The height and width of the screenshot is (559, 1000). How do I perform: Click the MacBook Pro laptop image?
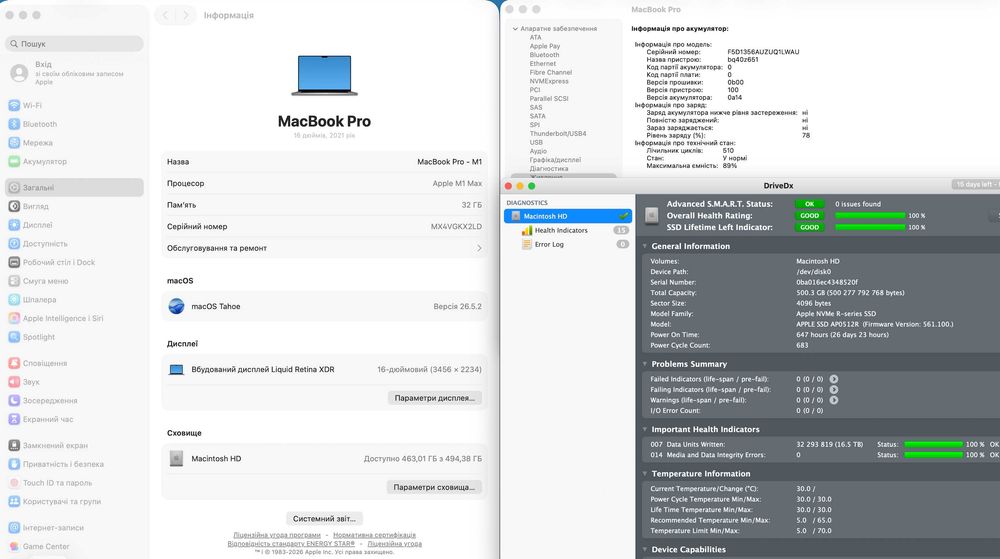[x=324, y=75]
